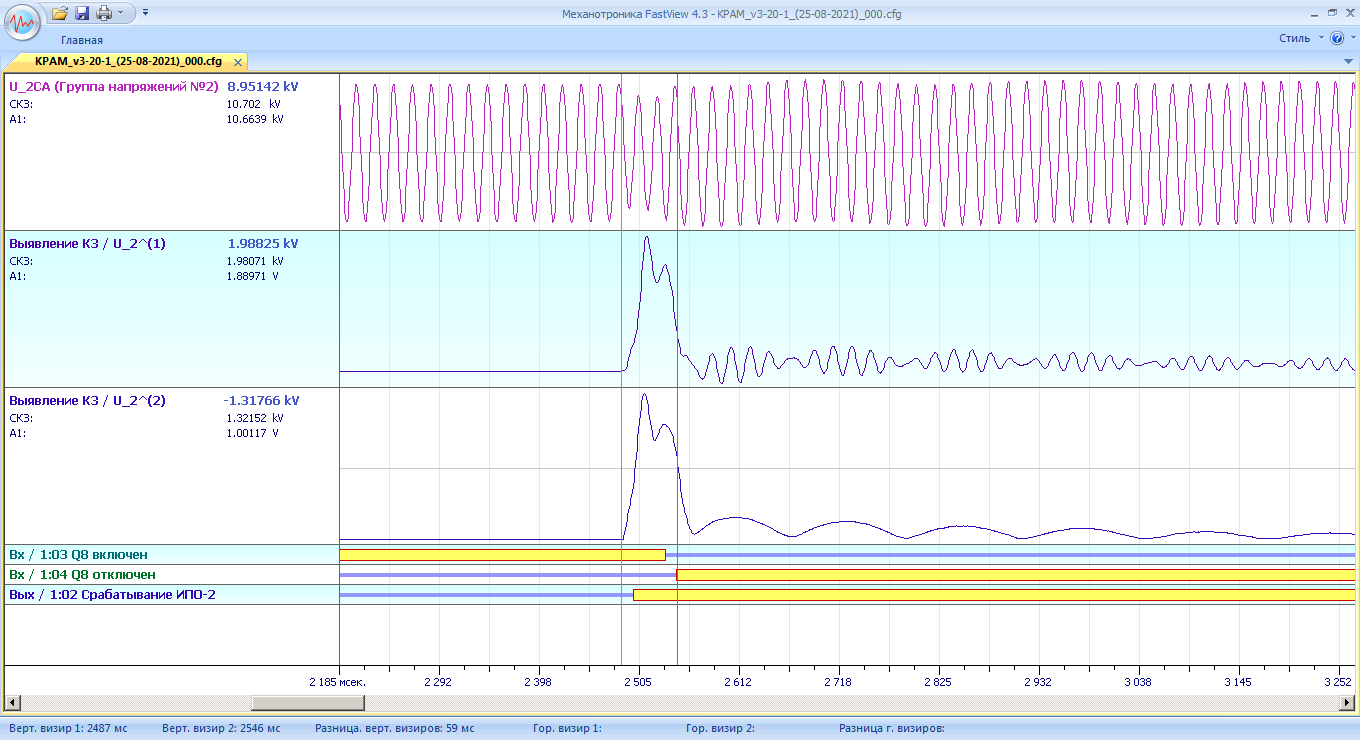This screenshot has width=1360, height=740.
Task: Open Quick Access toolbar customize dropdown
Action: [x=145, y=13]
